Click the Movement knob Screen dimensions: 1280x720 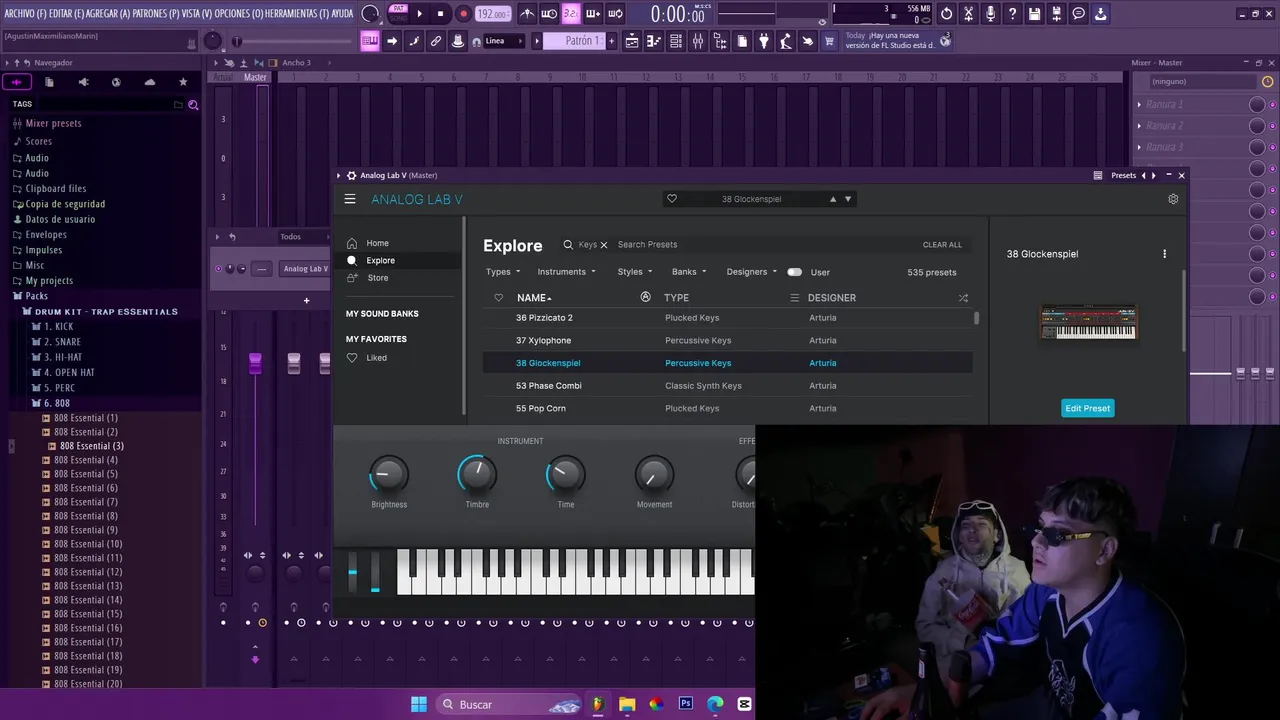pyautogui.click(x=654, y=475)
